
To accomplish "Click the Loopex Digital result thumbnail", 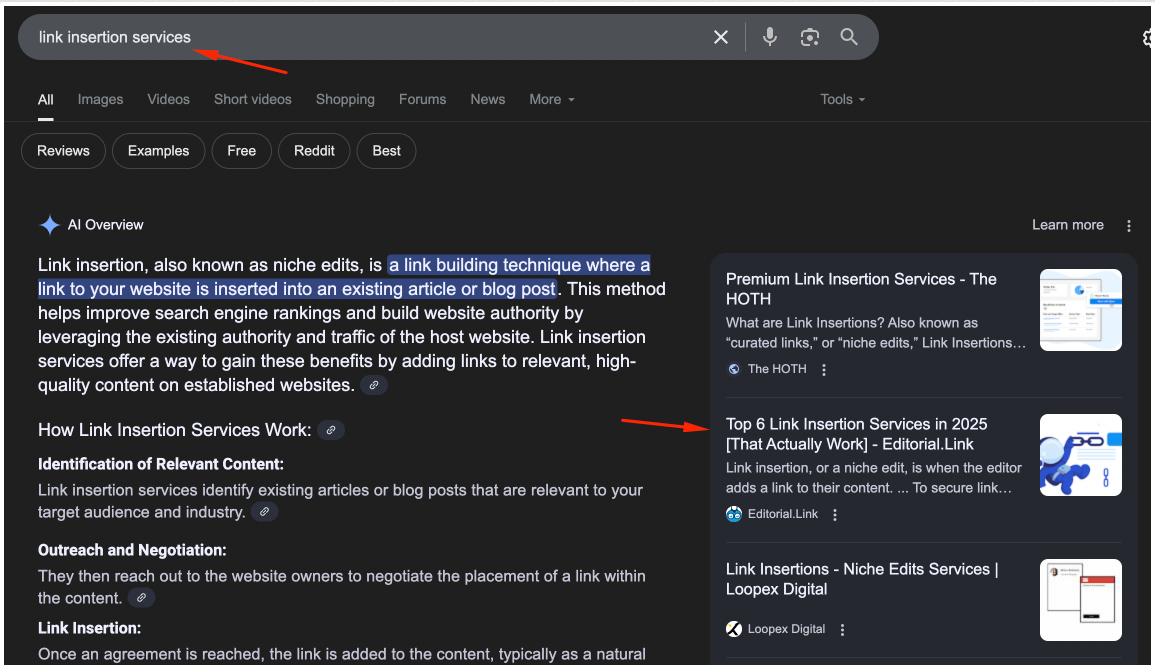I will point(1081,600).
